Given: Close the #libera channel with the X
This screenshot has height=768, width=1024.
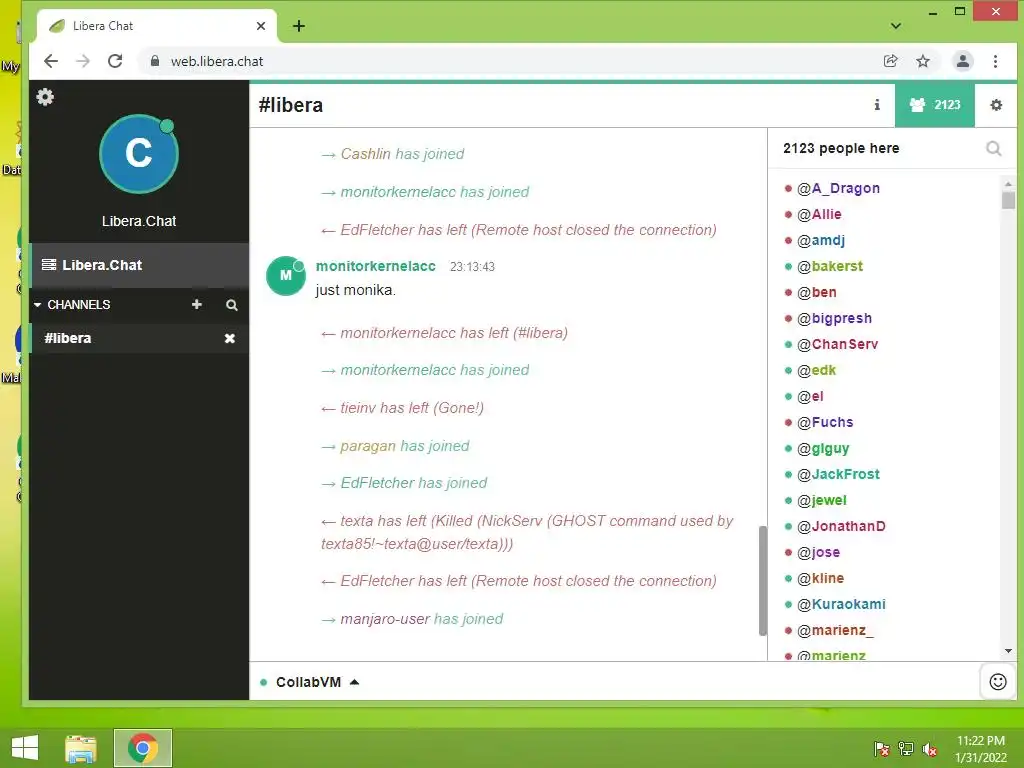Looking at the screenshot, I should click(x=230, y=338).
